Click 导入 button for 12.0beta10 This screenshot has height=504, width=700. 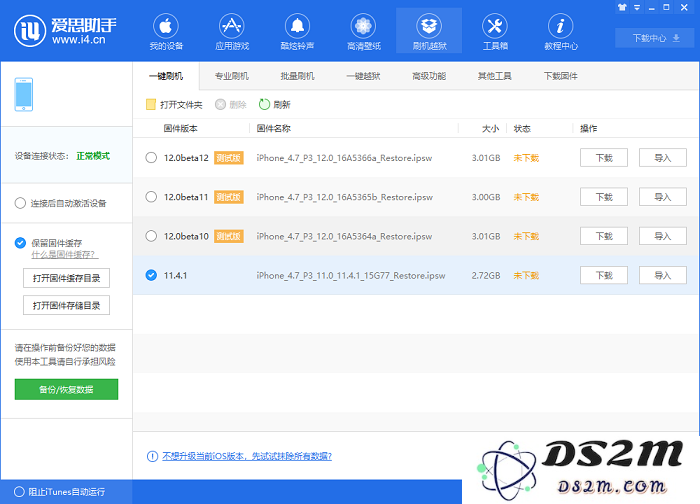click(663, 236)
